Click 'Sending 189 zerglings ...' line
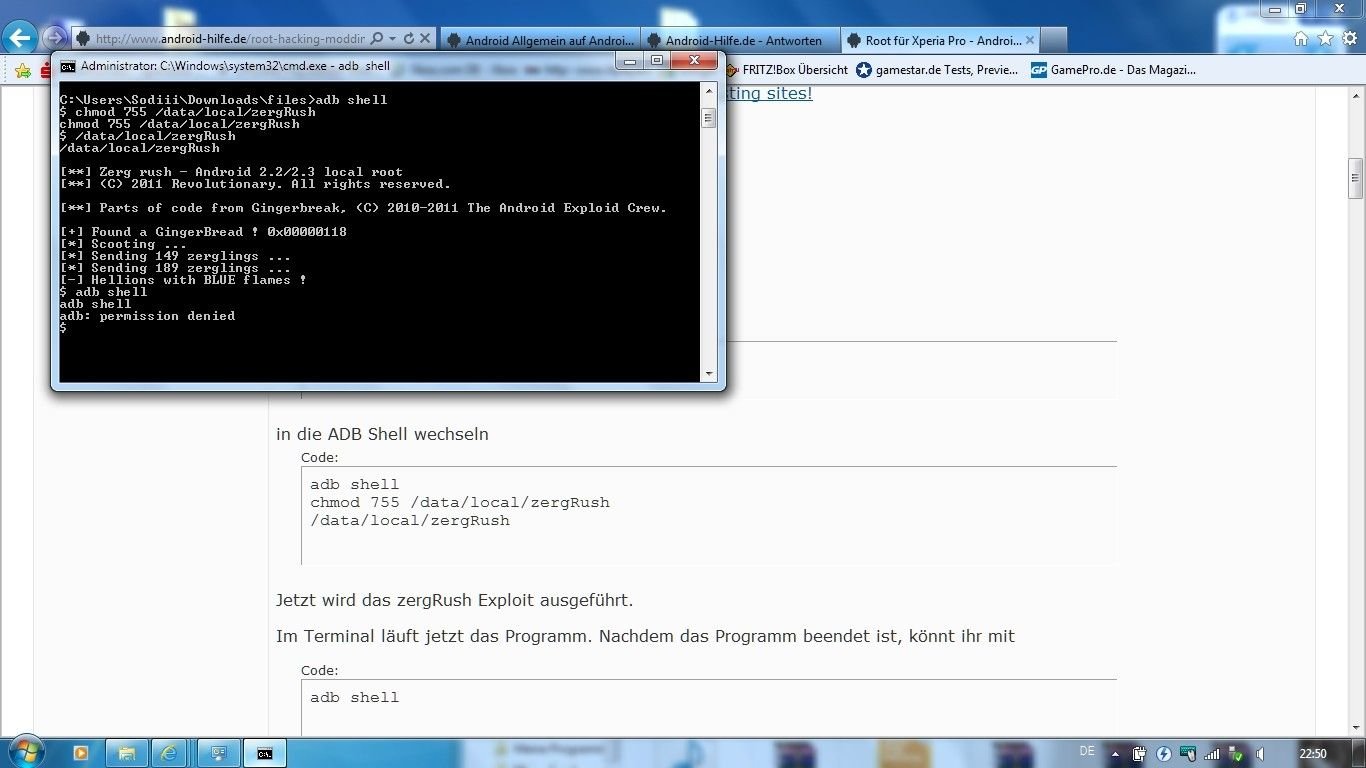This screenshot has width=1366, height=768. pyautogui.click(x=175, y=268)
